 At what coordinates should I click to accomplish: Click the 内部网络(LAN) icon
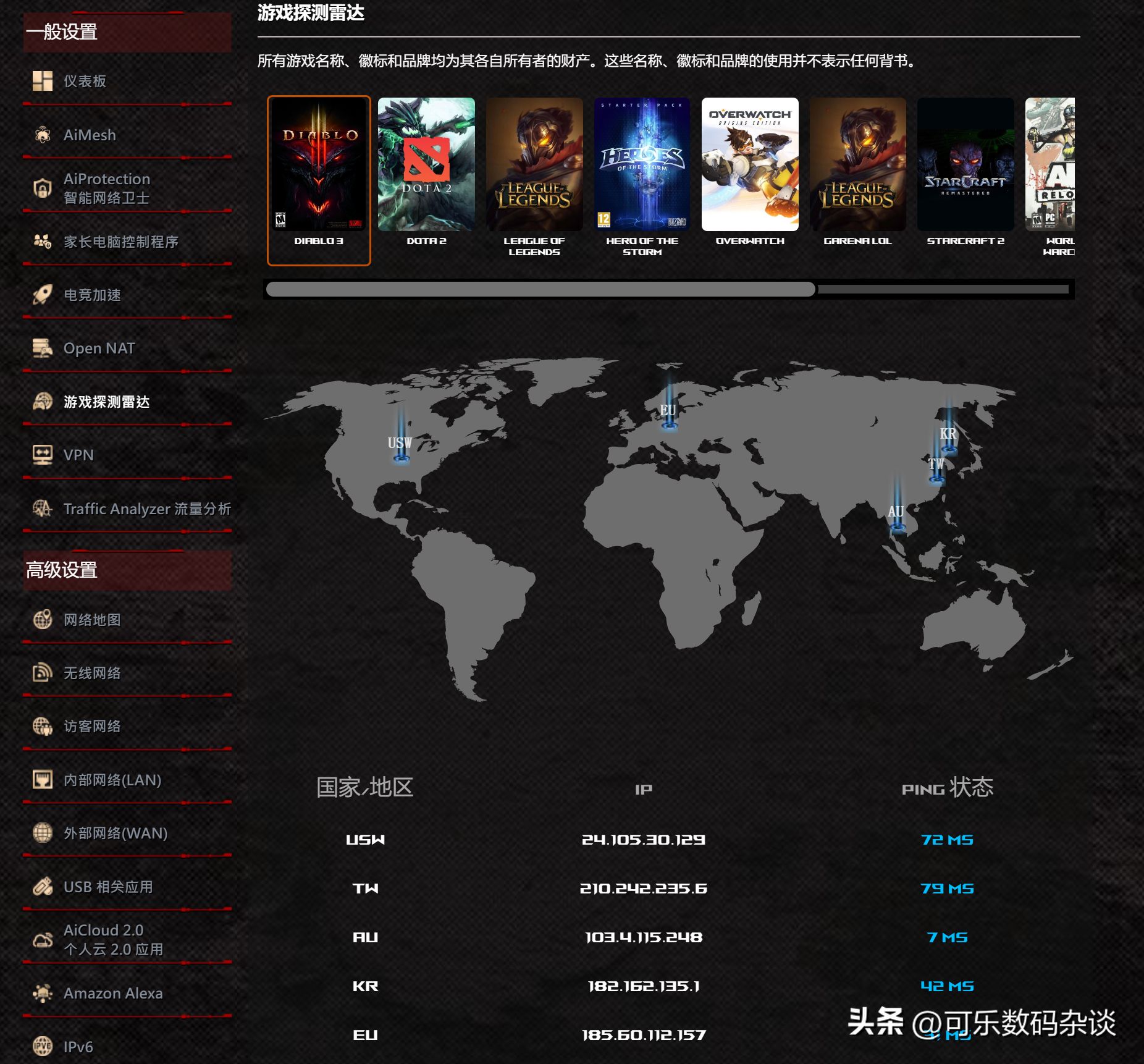coord(42,780)
